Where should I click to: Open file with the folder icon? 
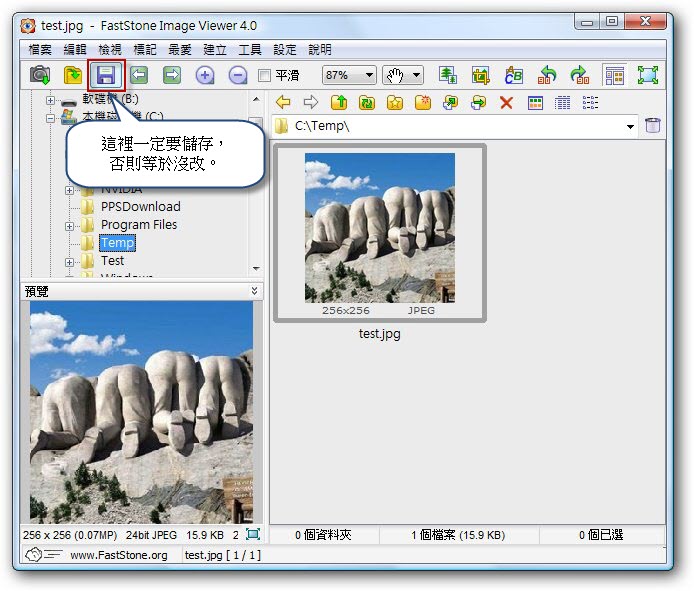(x=73, y=75)
